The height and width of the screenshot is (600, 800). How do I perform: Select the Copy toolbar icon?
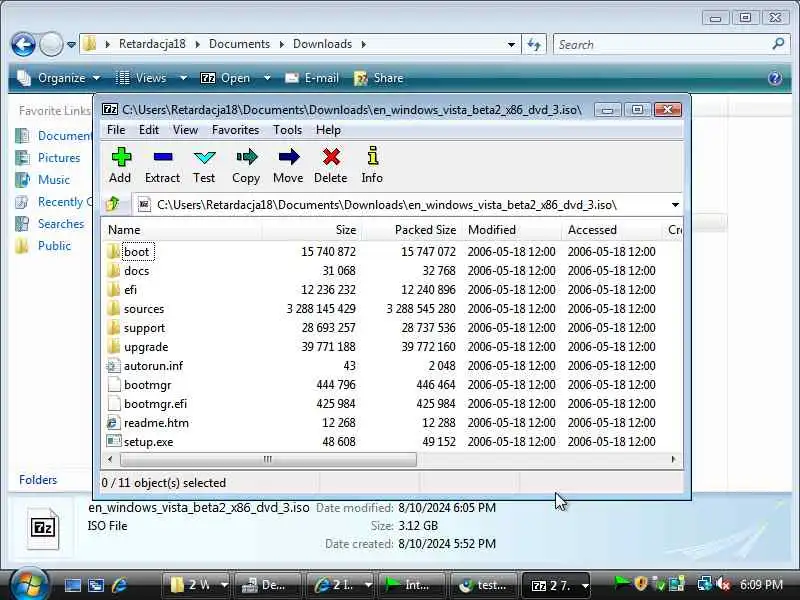coord(246,165)
